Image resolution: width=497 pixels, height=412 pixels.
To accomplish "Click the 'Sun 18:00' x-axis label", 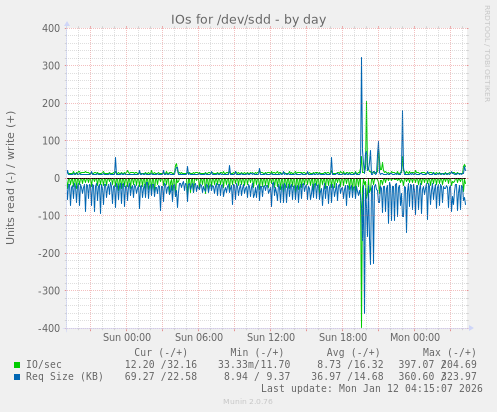I will 343,337.
